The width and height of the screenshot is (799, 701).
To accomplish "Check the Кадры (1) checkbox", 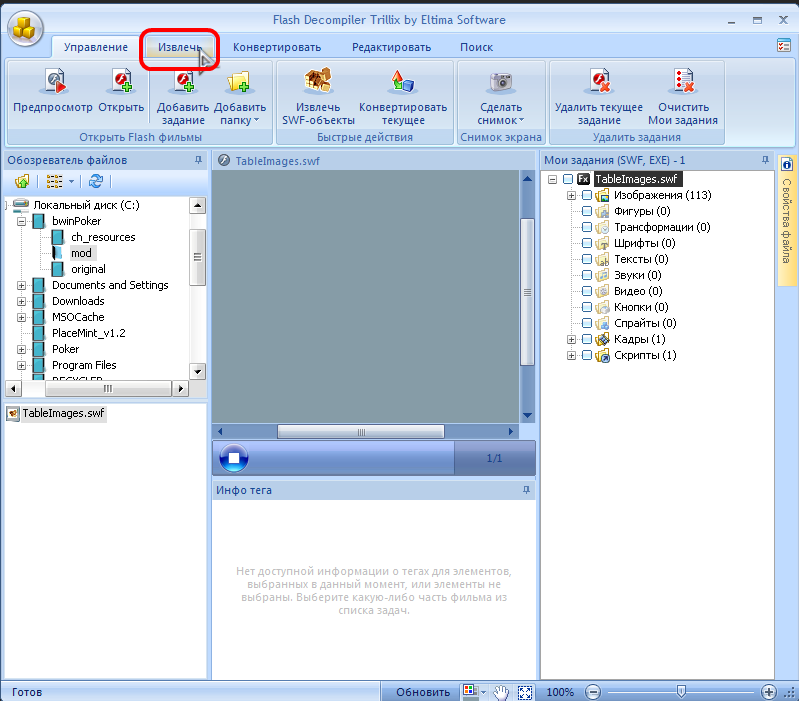I will point(587,339).
